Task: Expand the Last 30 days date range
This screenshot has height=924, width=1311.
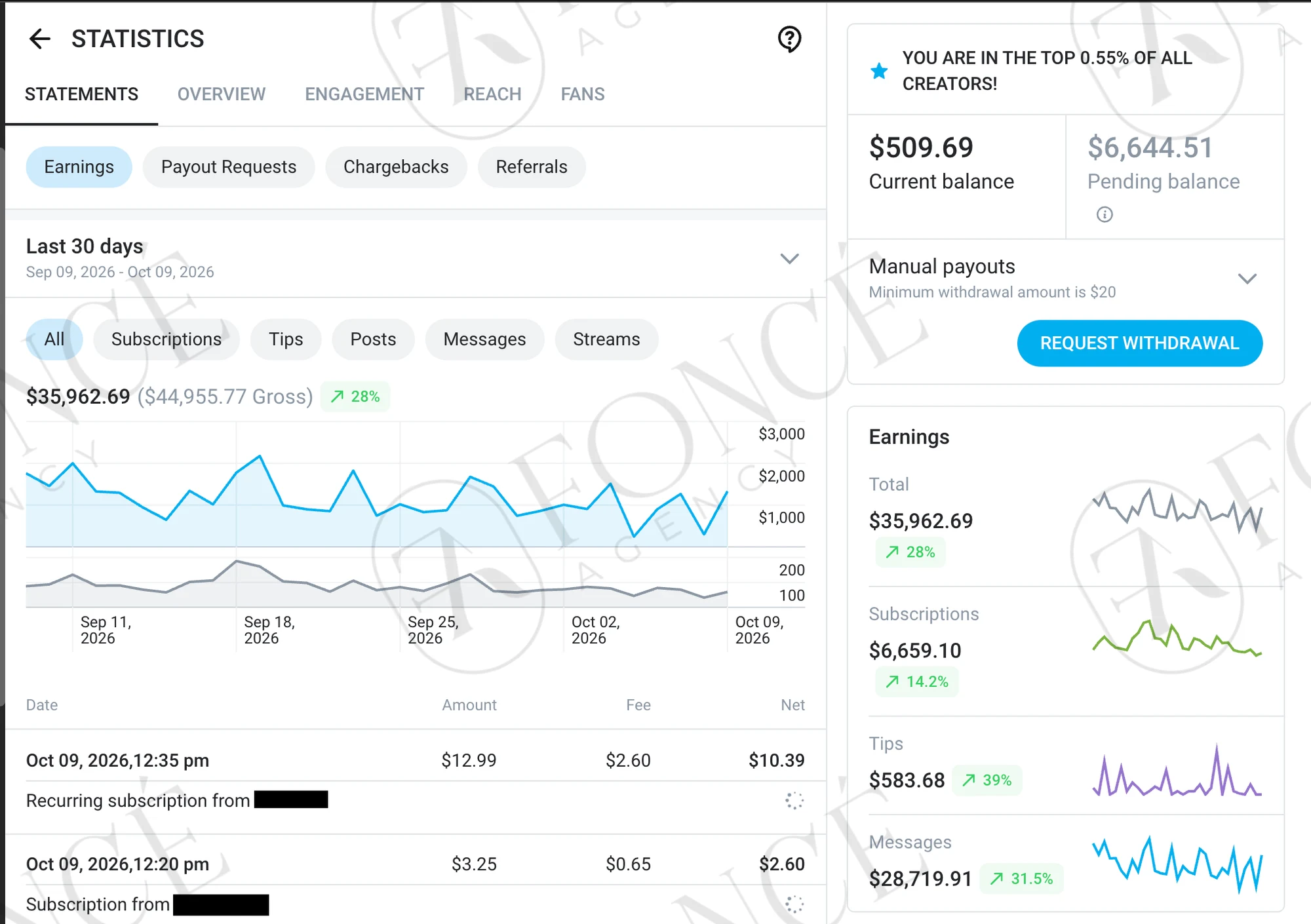Action: (789, 259)
